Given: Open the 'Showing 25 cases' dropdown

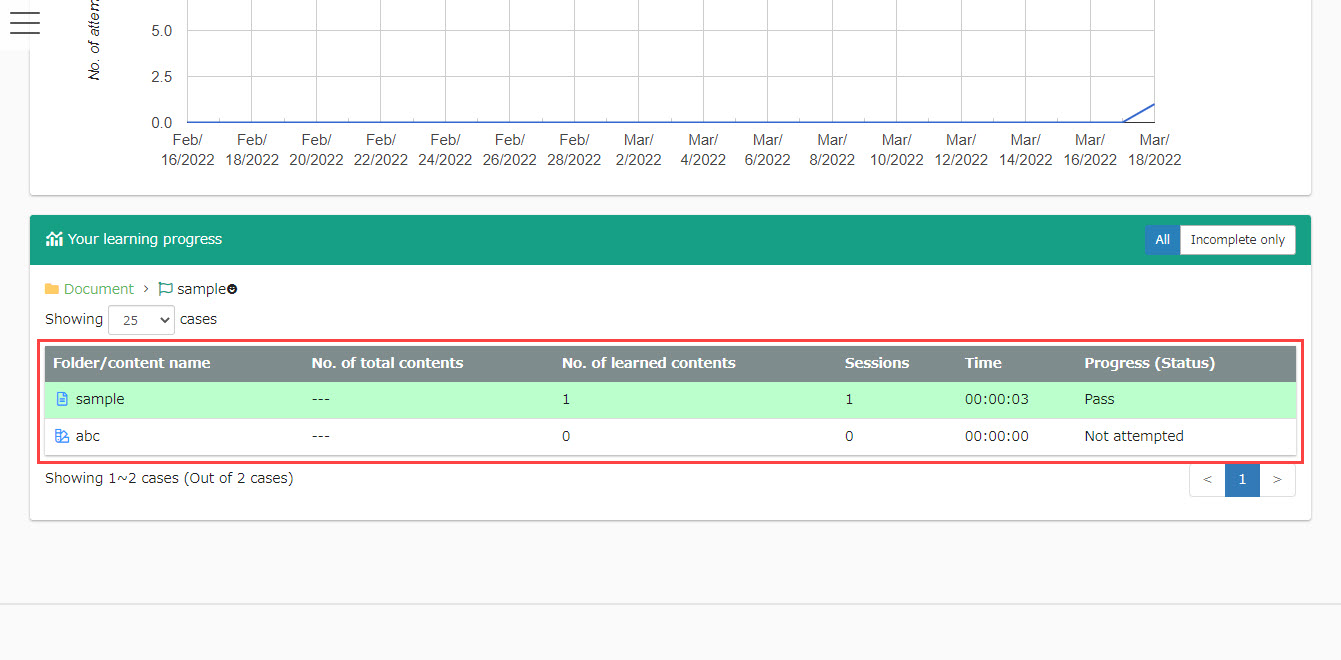Looking at the screenshot, I should pyautogui.click(x=141, y=320).
